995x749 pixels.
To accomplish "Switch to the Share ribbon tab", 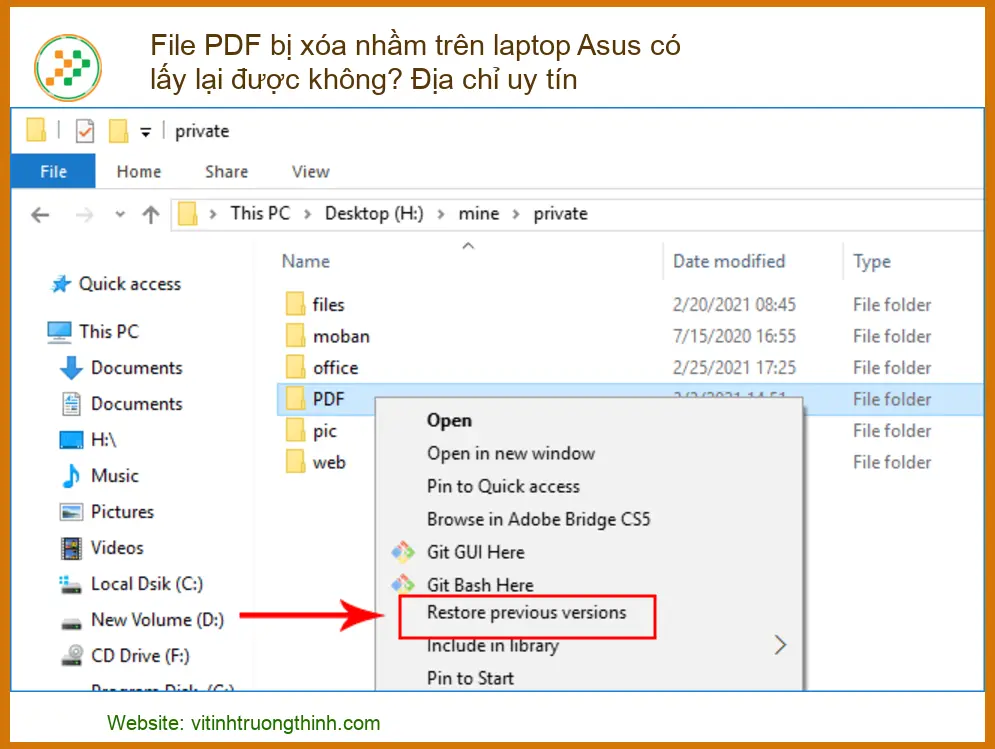I will coord(226,171).
